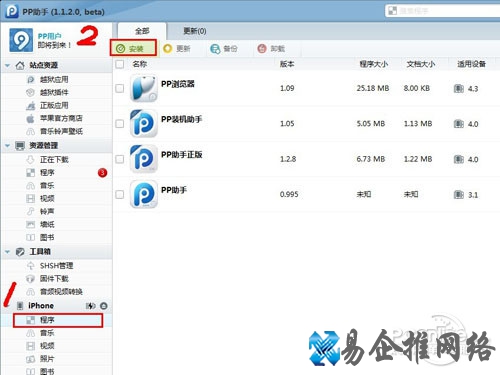
Task: Open 正版应用 in sidebar
Action: point(54,105)
